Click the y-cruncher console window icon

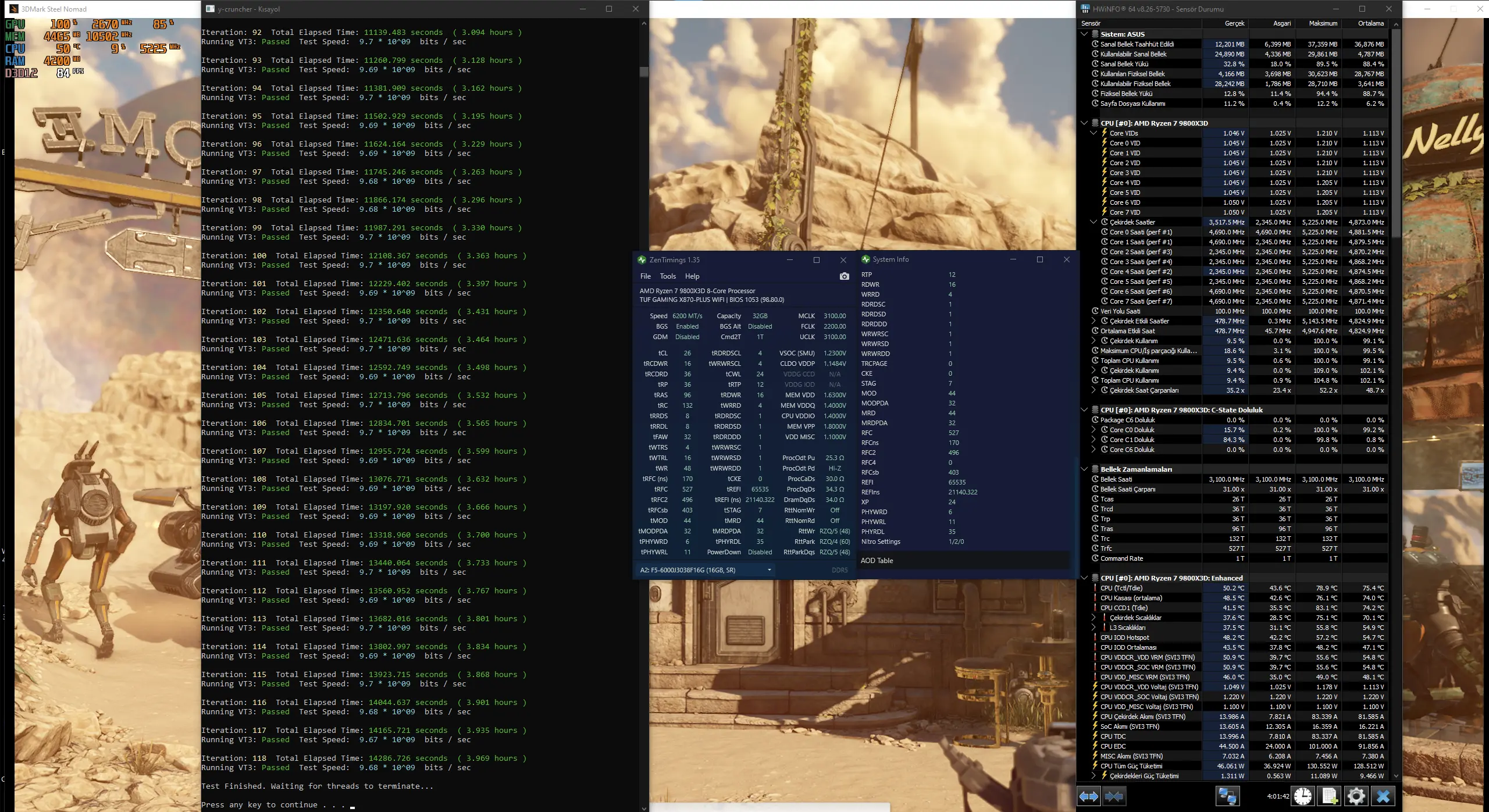click(210, 9)
